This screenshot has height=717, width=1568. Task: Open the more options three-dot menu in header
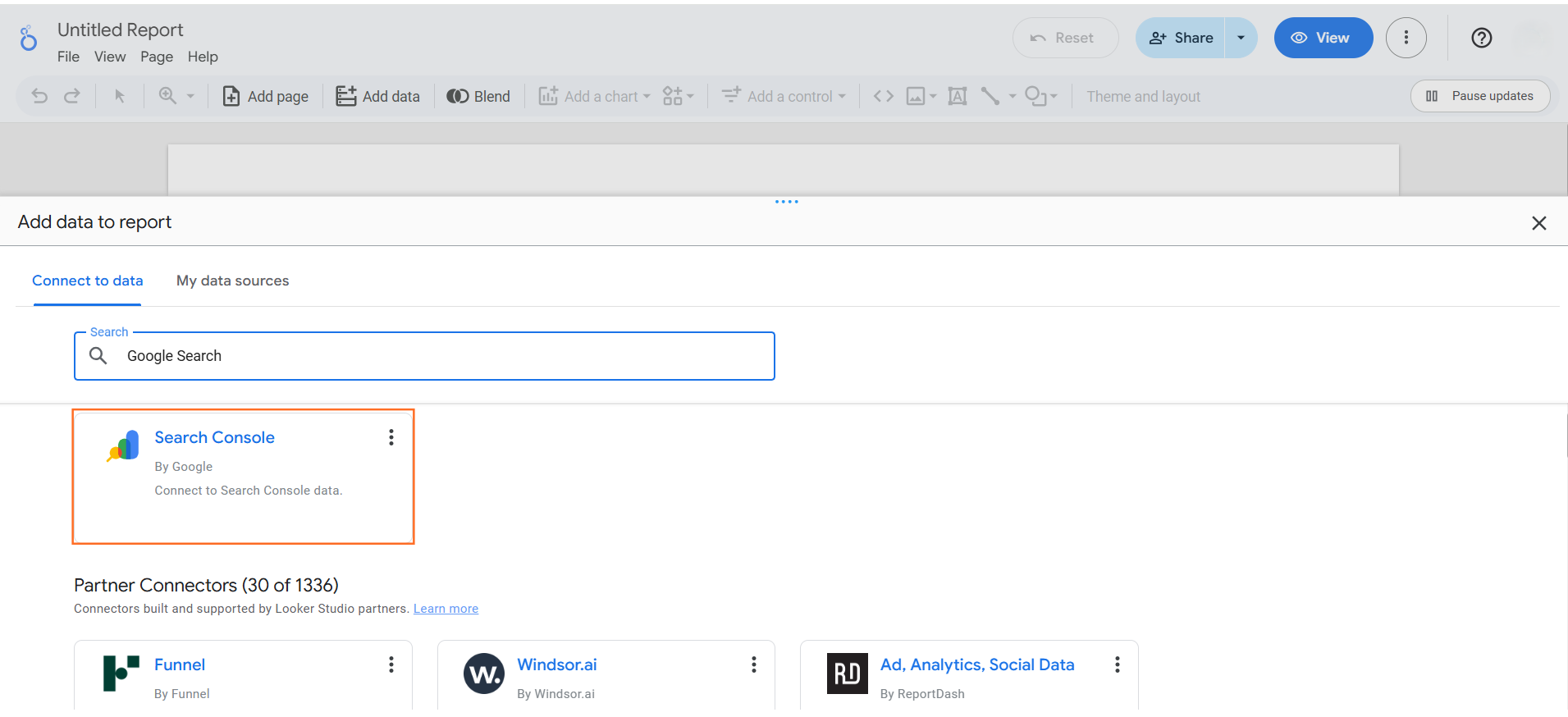(x=1406, y=38)
